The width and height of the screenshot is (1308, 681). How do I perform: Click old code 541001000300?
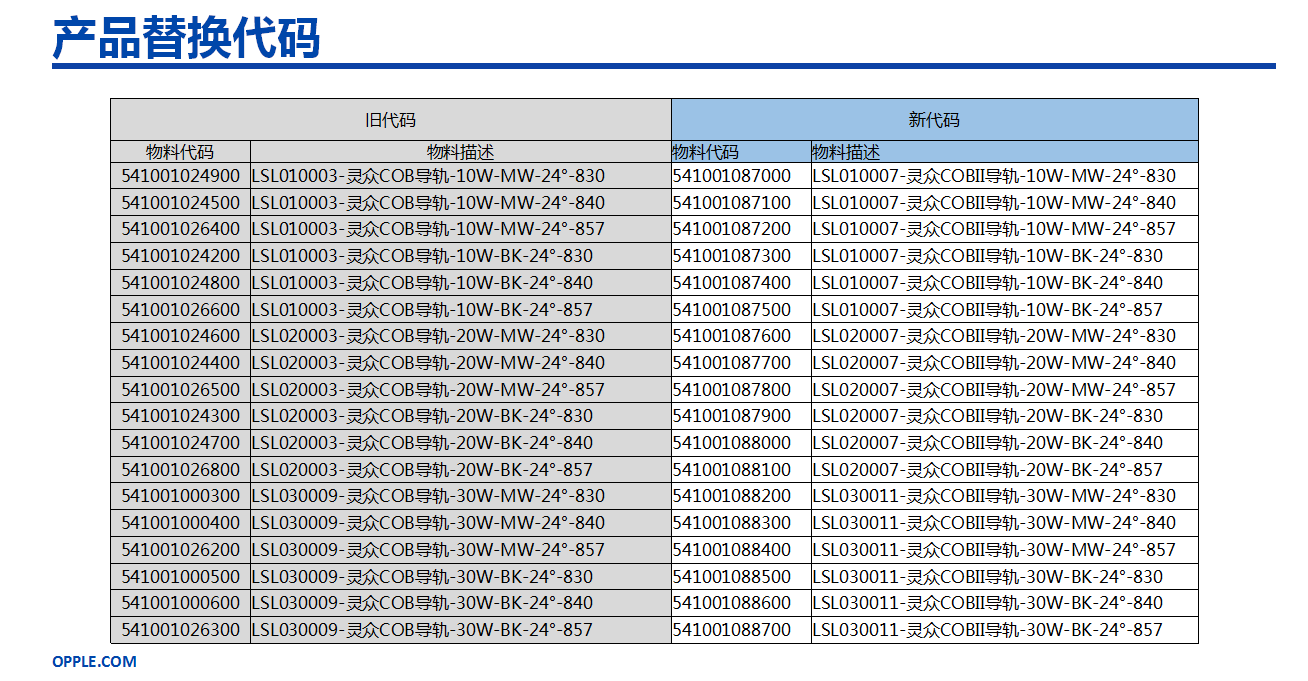coord(181,496)
